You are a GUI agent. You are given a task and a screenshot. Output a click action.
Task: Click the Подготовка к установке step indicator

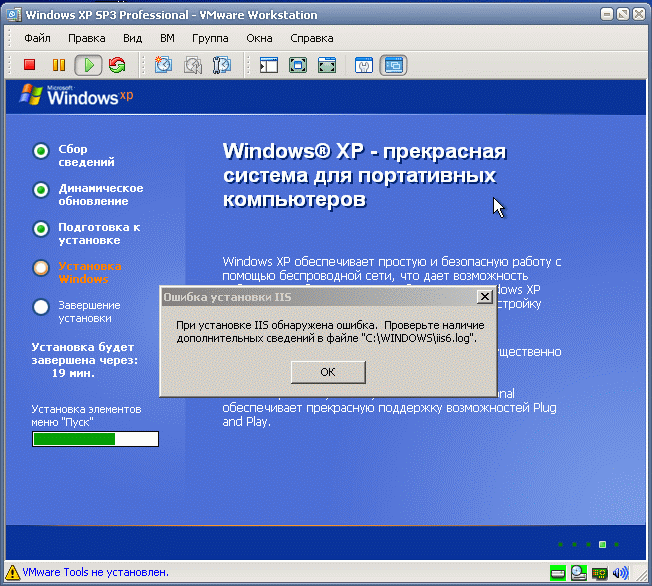tap(41, 229)
